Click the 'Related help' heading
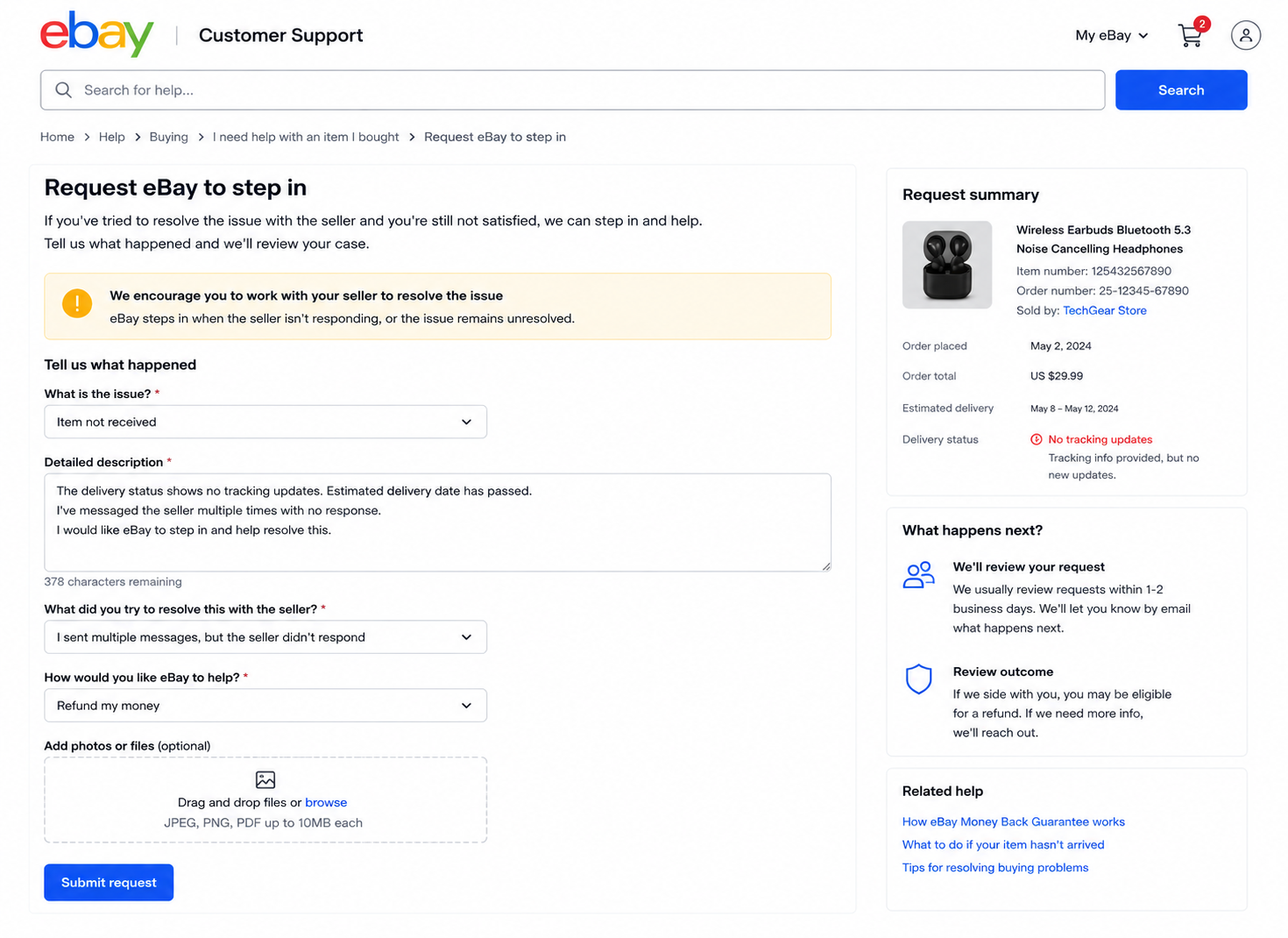Viewport: 1288px width, 938px height. click(x=943, y=791)
